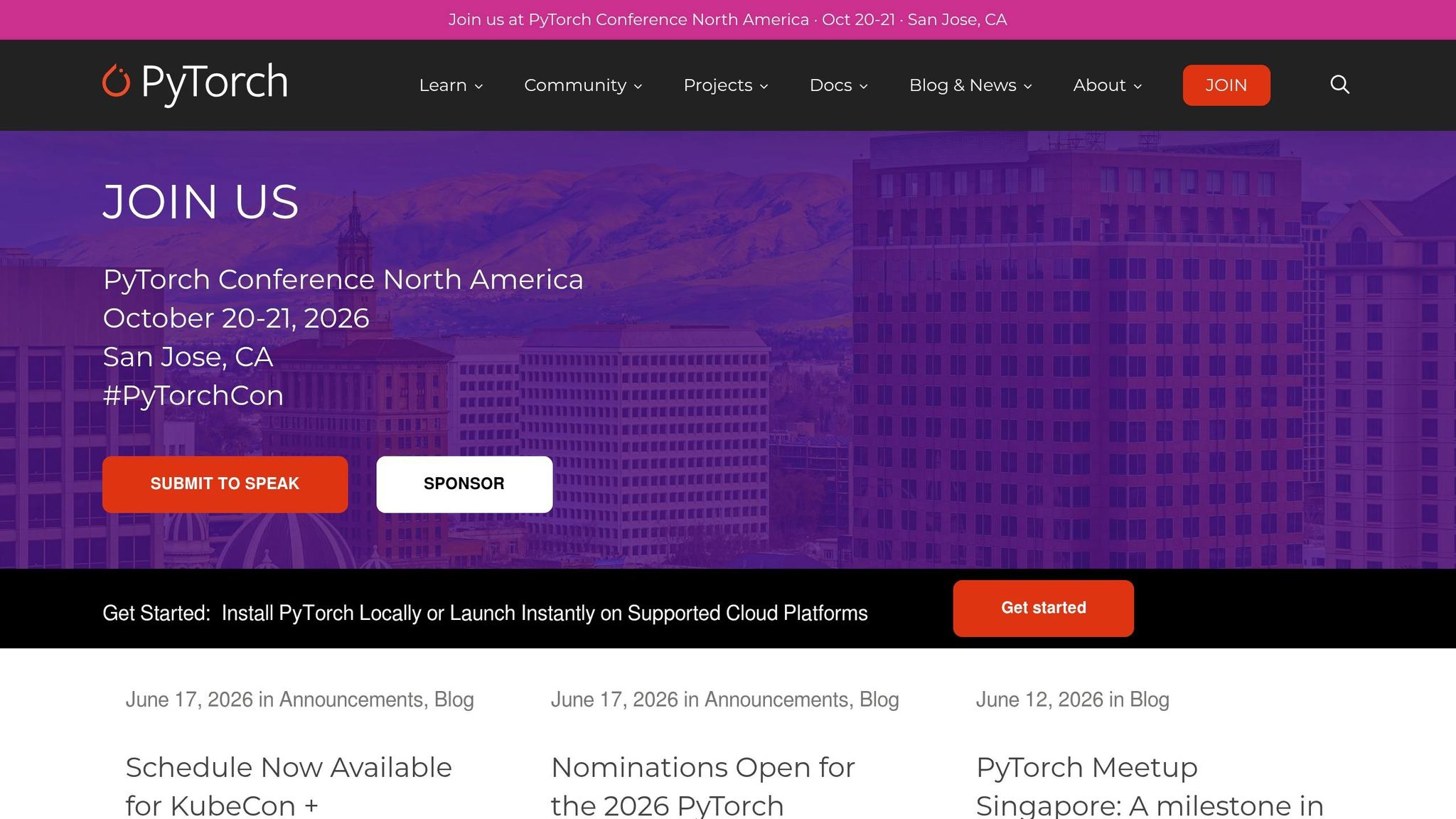Image resolution: width=1456 pixels, height=819 pixels.
Task: Open the search magnifier icon
Action: click(1339, 85)
